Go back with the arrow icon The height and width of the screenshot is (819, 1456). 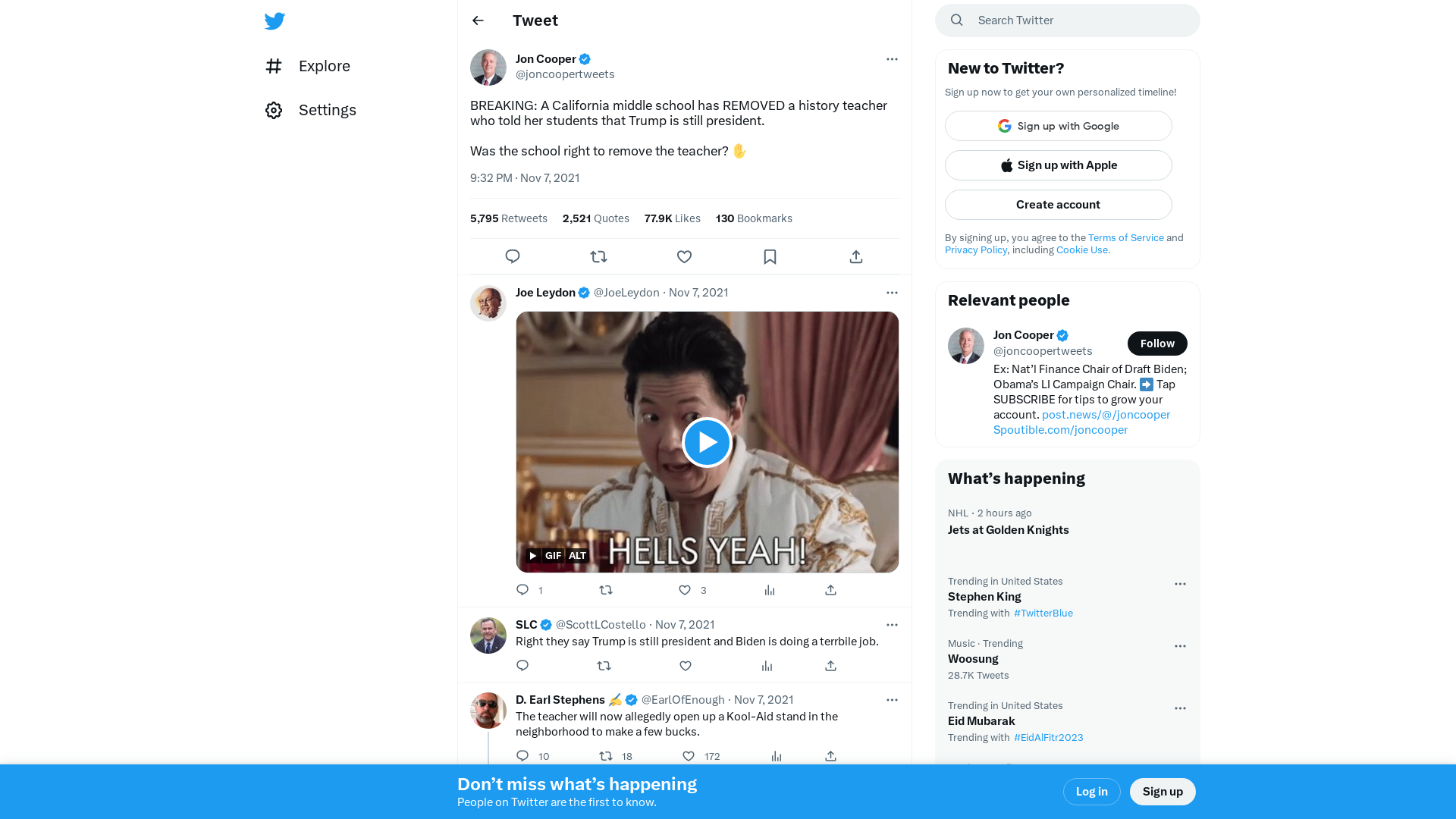pos(478,20)
